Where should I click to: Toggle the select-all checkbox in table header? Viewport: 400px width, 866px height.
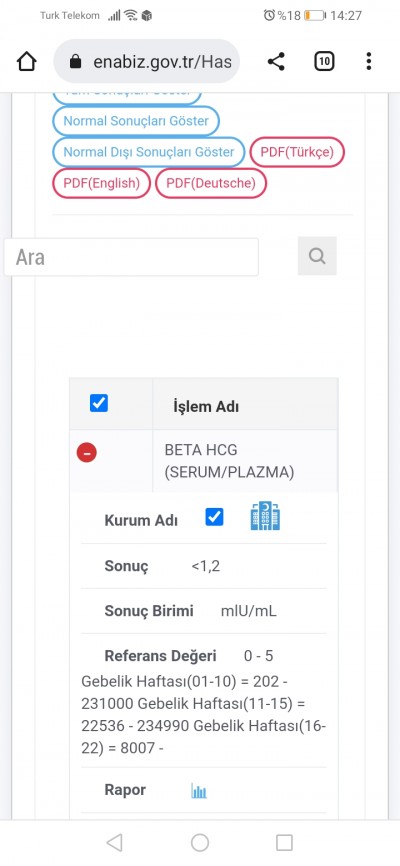99,403
